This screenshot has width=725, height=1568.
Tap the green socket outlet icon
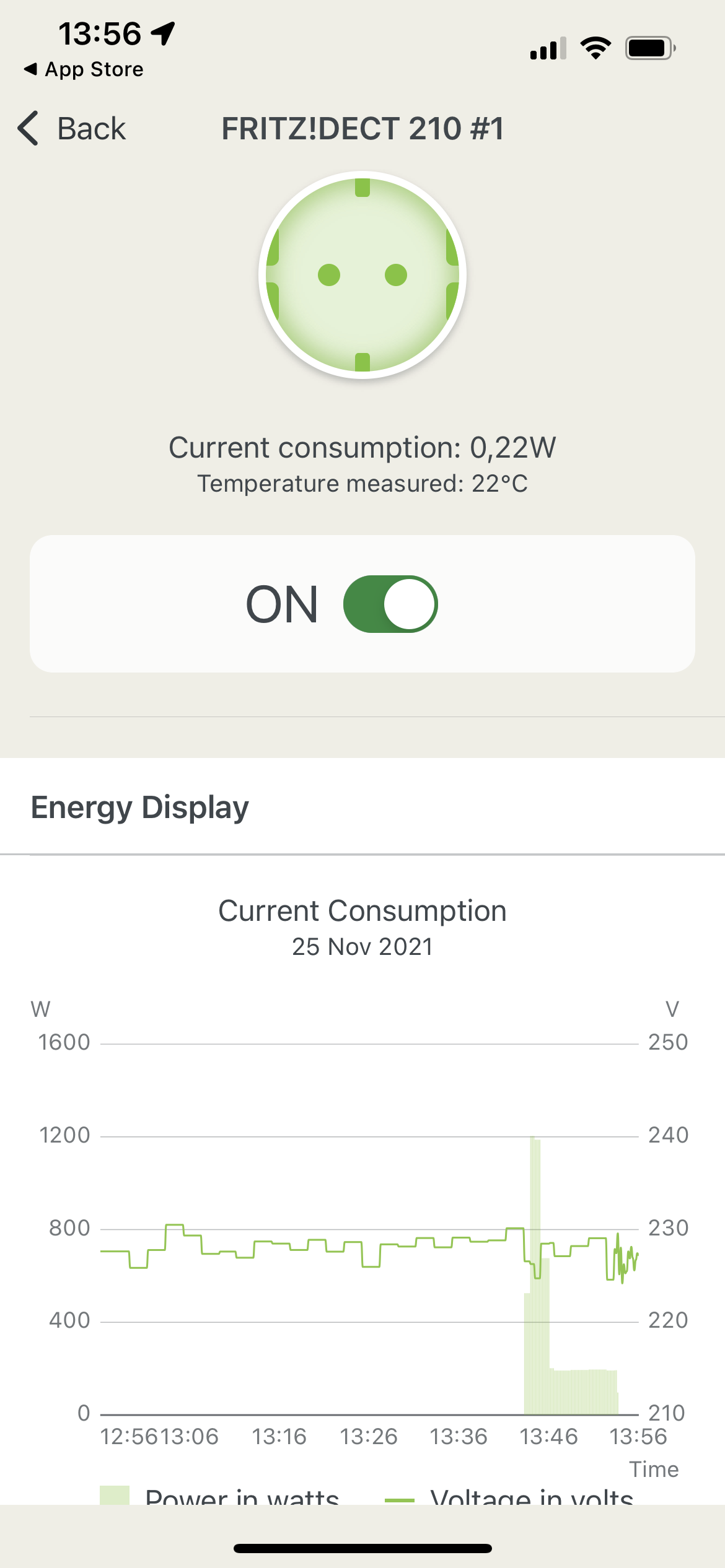click(362, 274)
